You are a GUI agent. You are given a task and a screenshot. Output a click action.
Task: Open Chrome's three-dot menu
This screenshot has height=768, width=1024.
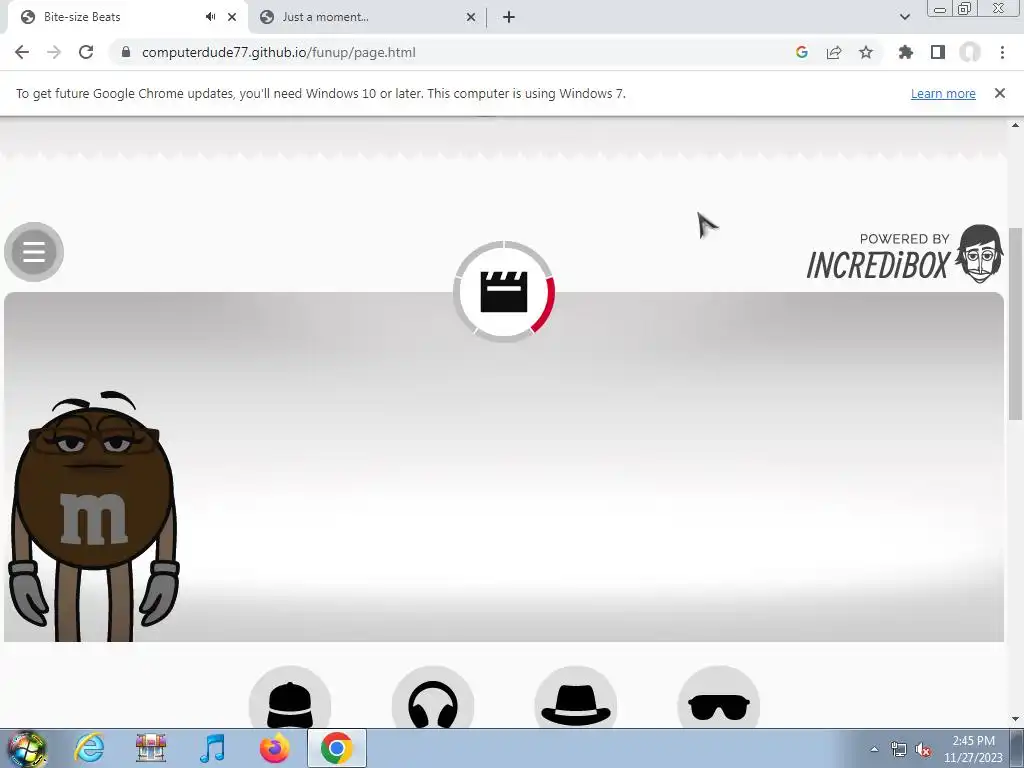tap(1002, 52)
